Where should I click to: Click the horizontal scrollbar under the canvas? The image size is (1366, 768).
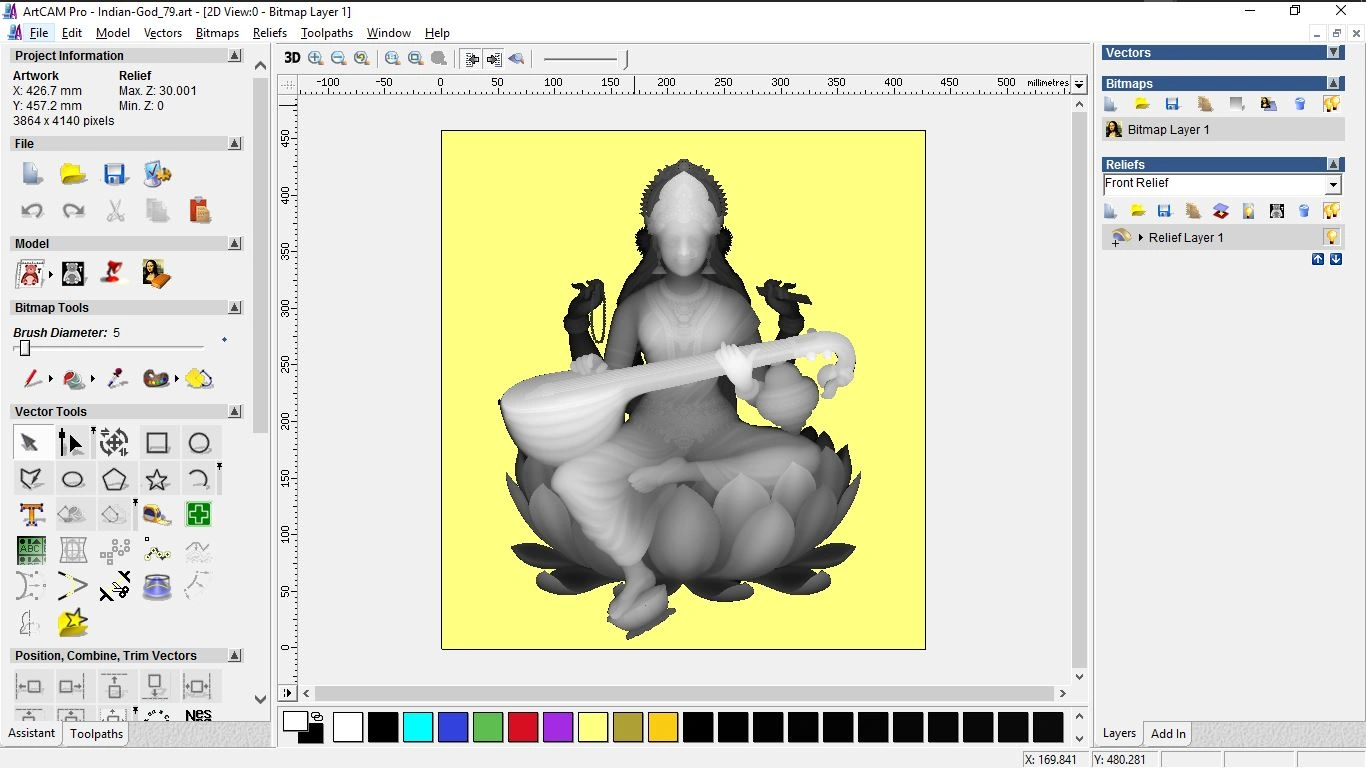coord(684,693)
